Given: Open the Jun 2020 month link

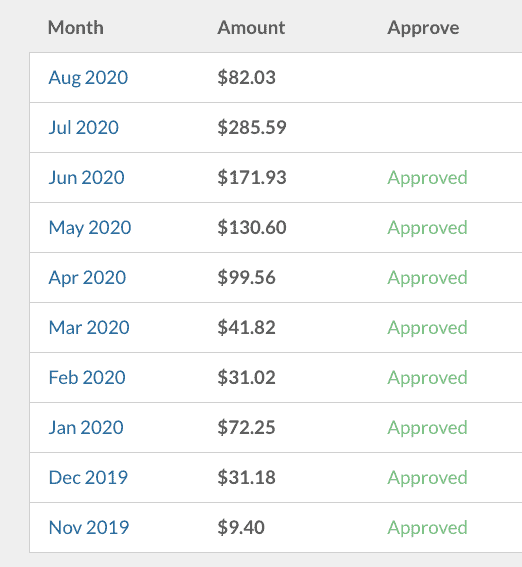Looking at the screenshot, I should coord(86,178).
